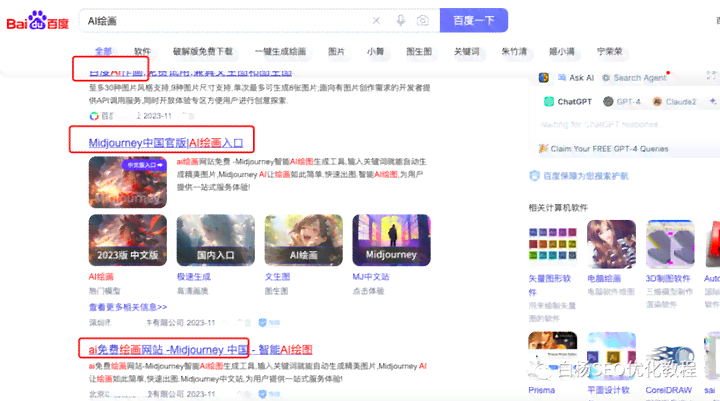Click the 文生图 sublink

(277, 277)
